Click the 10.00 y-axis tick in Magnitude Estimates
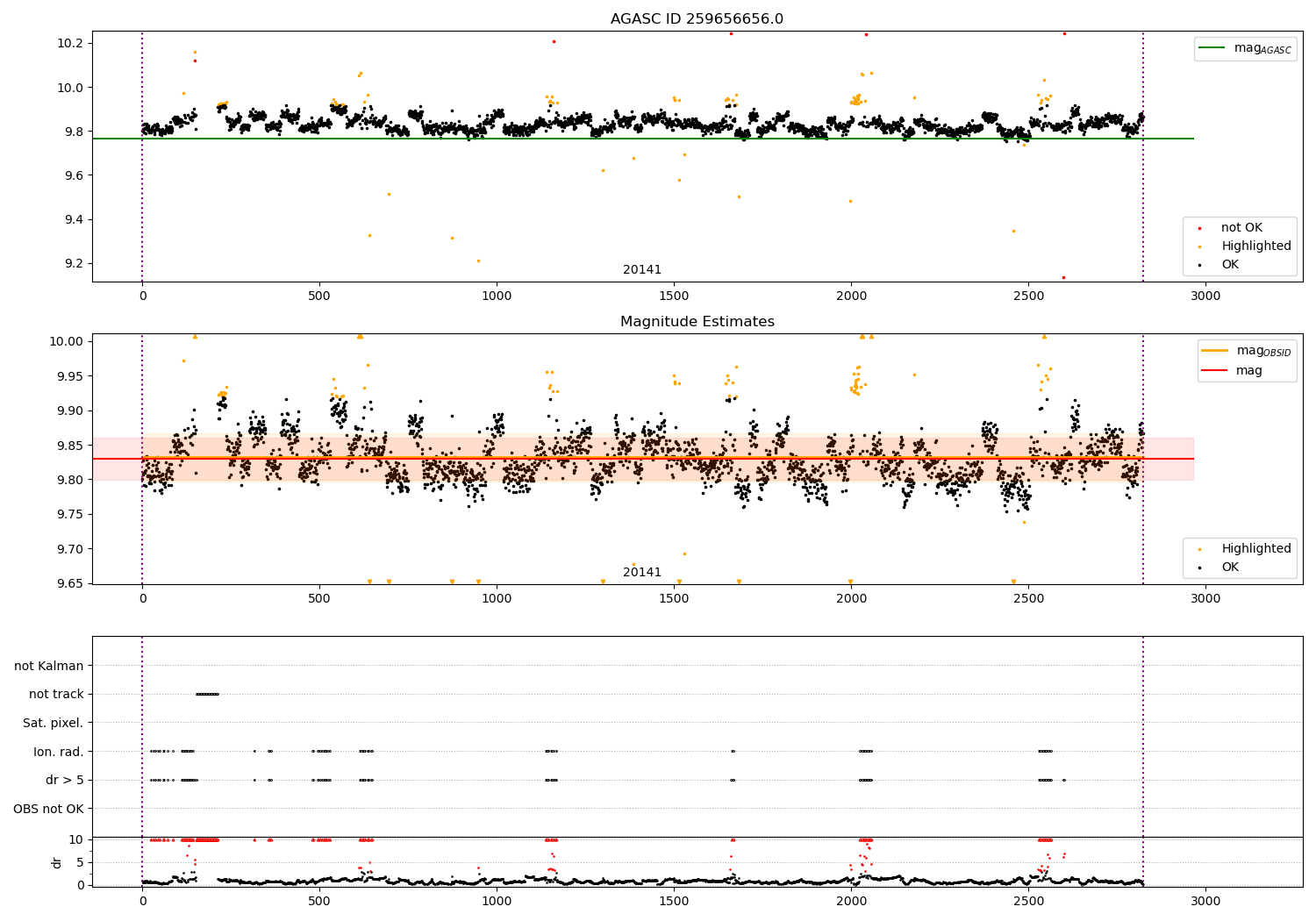This screenshot has height=921, width=1316. pos(67,341)
